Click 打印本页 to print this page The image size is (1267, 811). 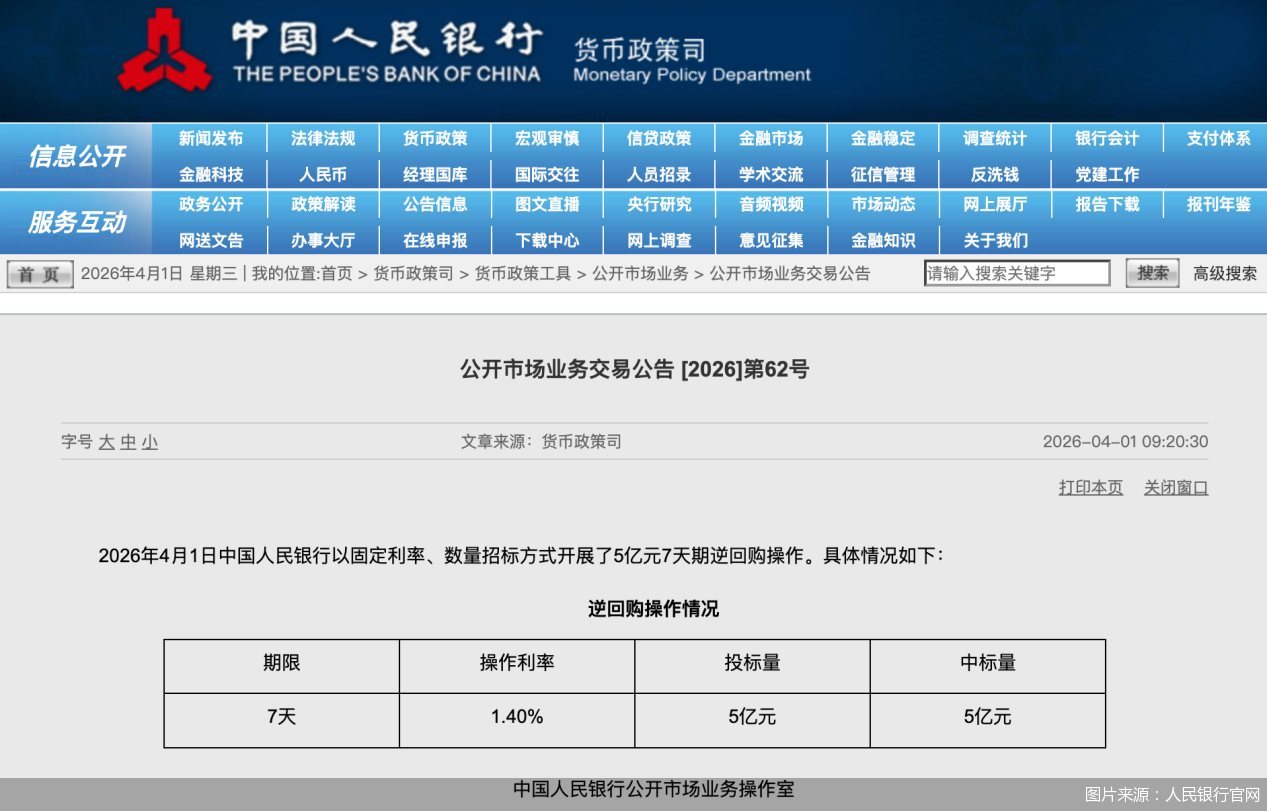1089,487
